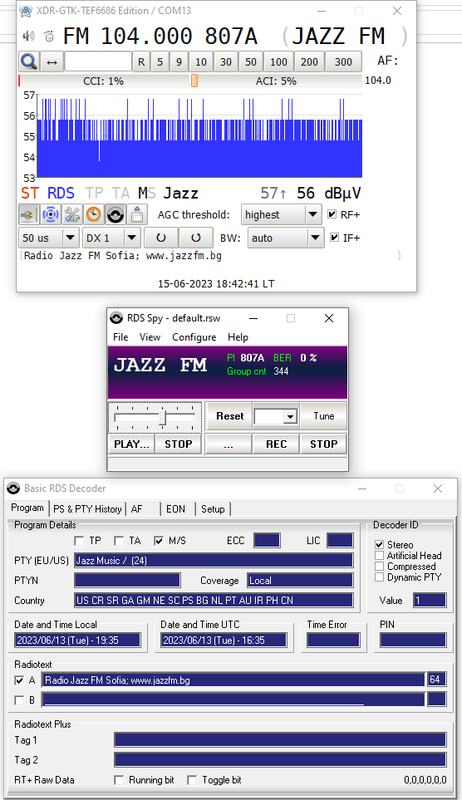Toggle the RDS Spy eye icon button

[x=115, y=215]
